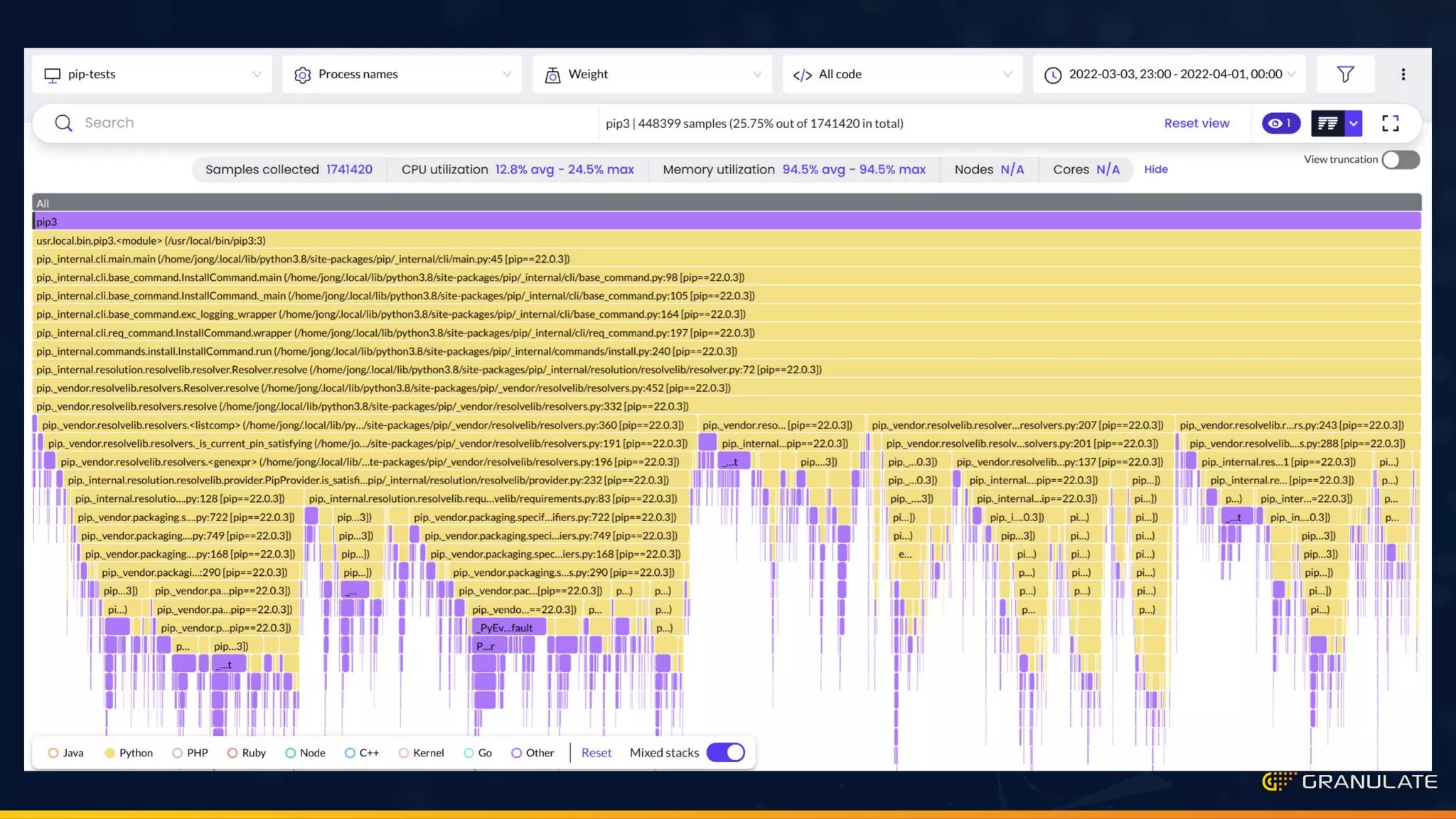Click the Reset view link

1197,123
